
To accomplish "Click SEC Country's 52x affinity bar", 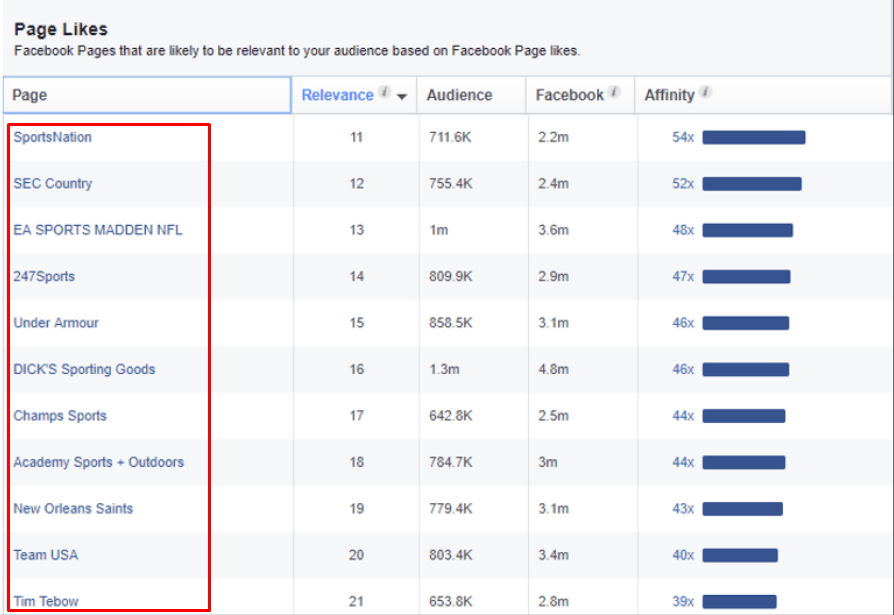I will click(x=752, y=184).
